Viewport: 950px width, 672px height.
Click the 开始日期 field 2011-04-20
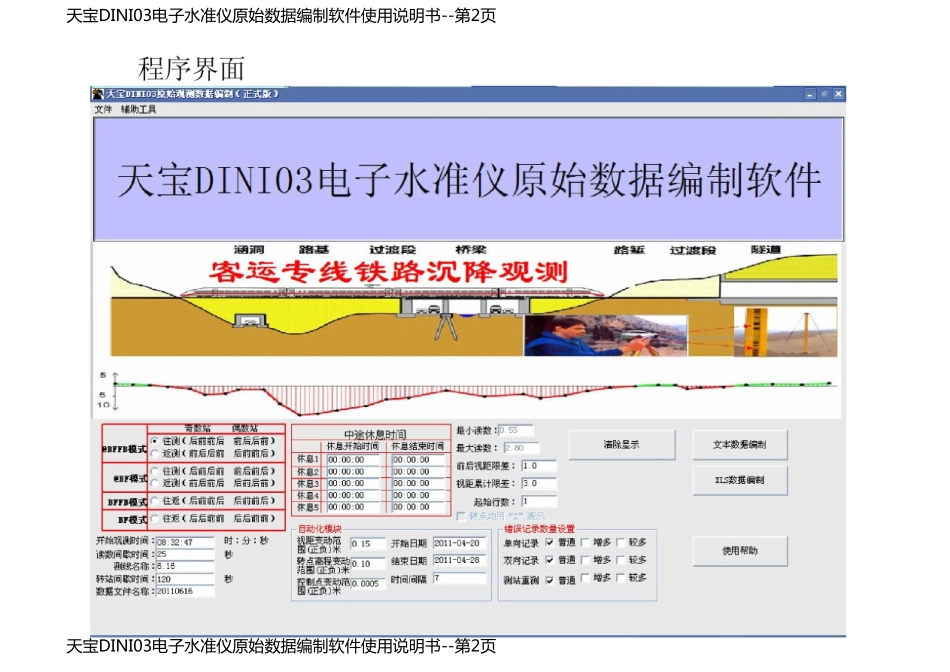point(459,544)
